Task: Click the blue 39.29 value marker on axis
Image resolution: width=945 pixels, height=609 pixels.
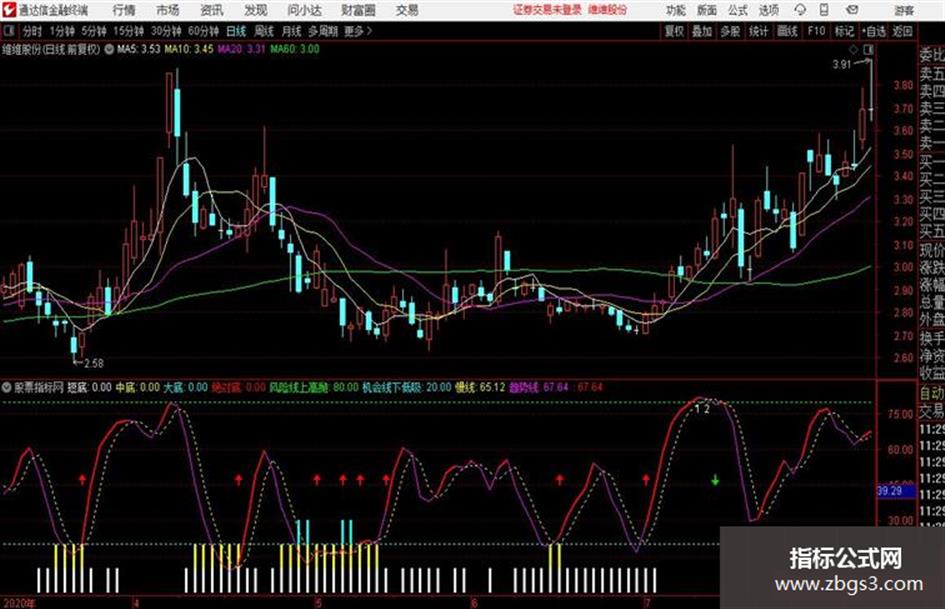Action: [896, 491]
